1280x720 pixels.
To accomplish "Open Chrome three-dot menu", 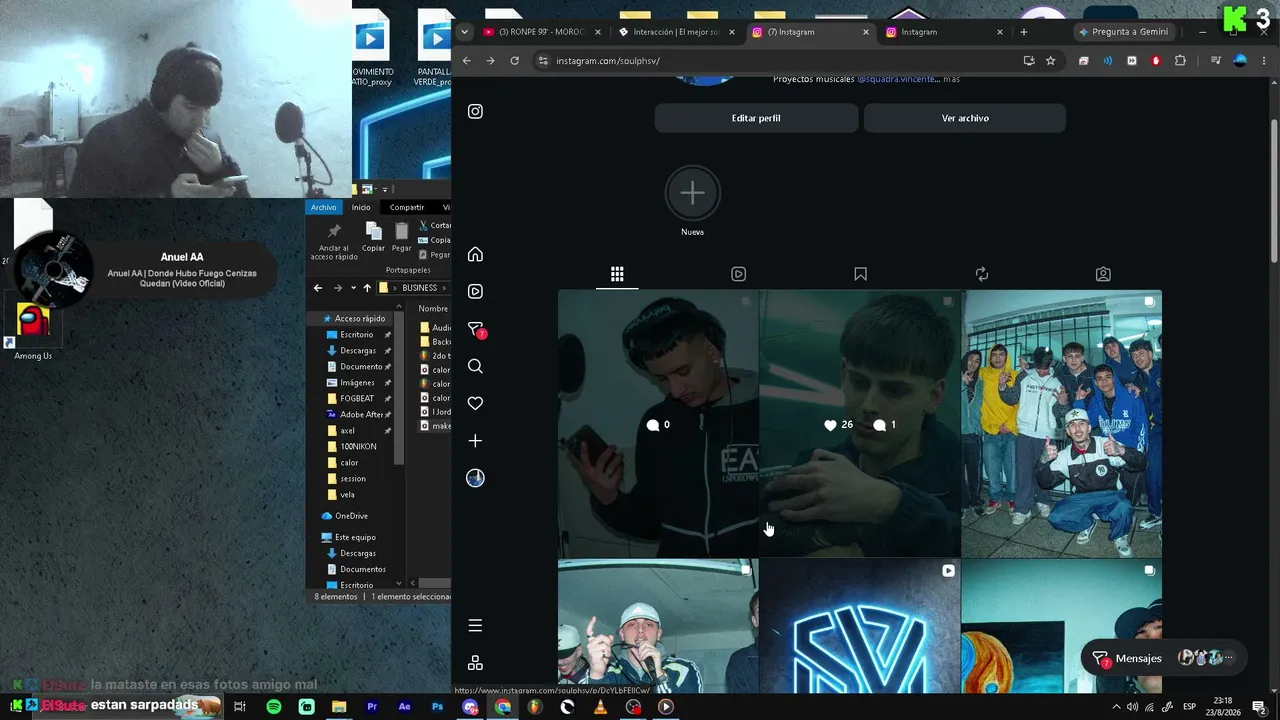I will pyautogui.click(x=1264, y=61).
